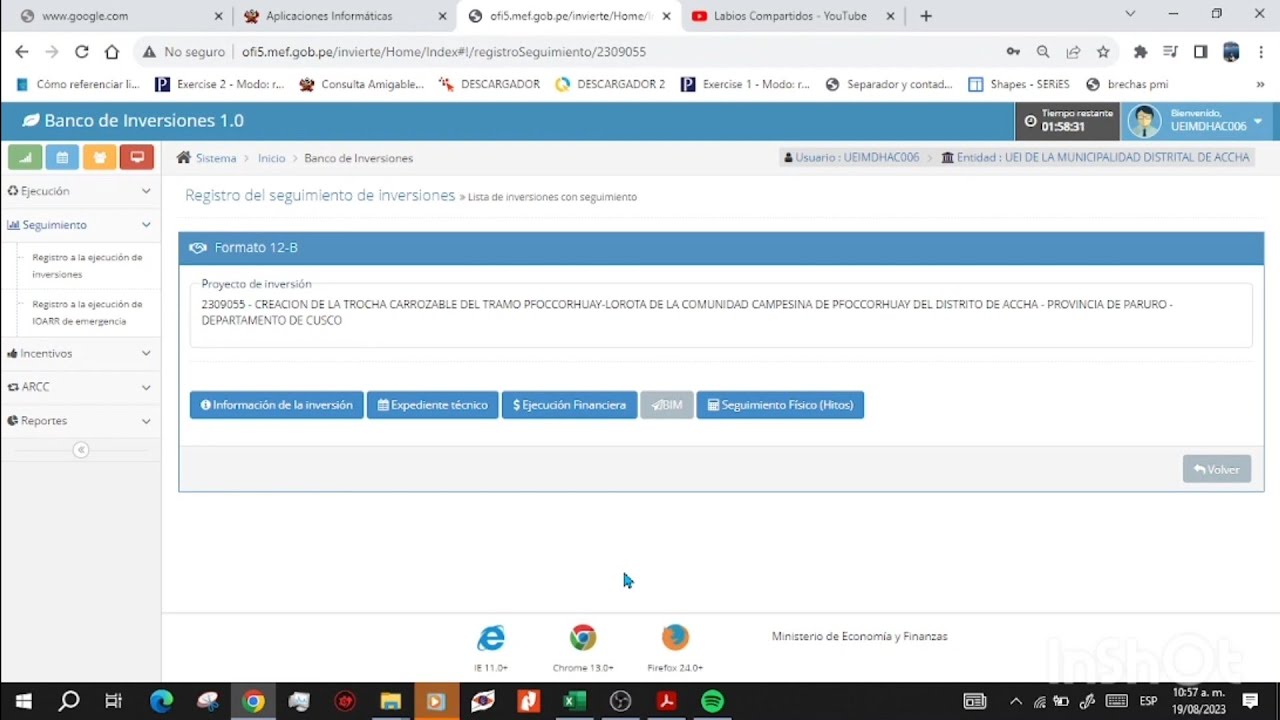Expand the Ejecución sidebar menu
The image size is (1280, 720).
pyautogui.click(x=80, y=191)
